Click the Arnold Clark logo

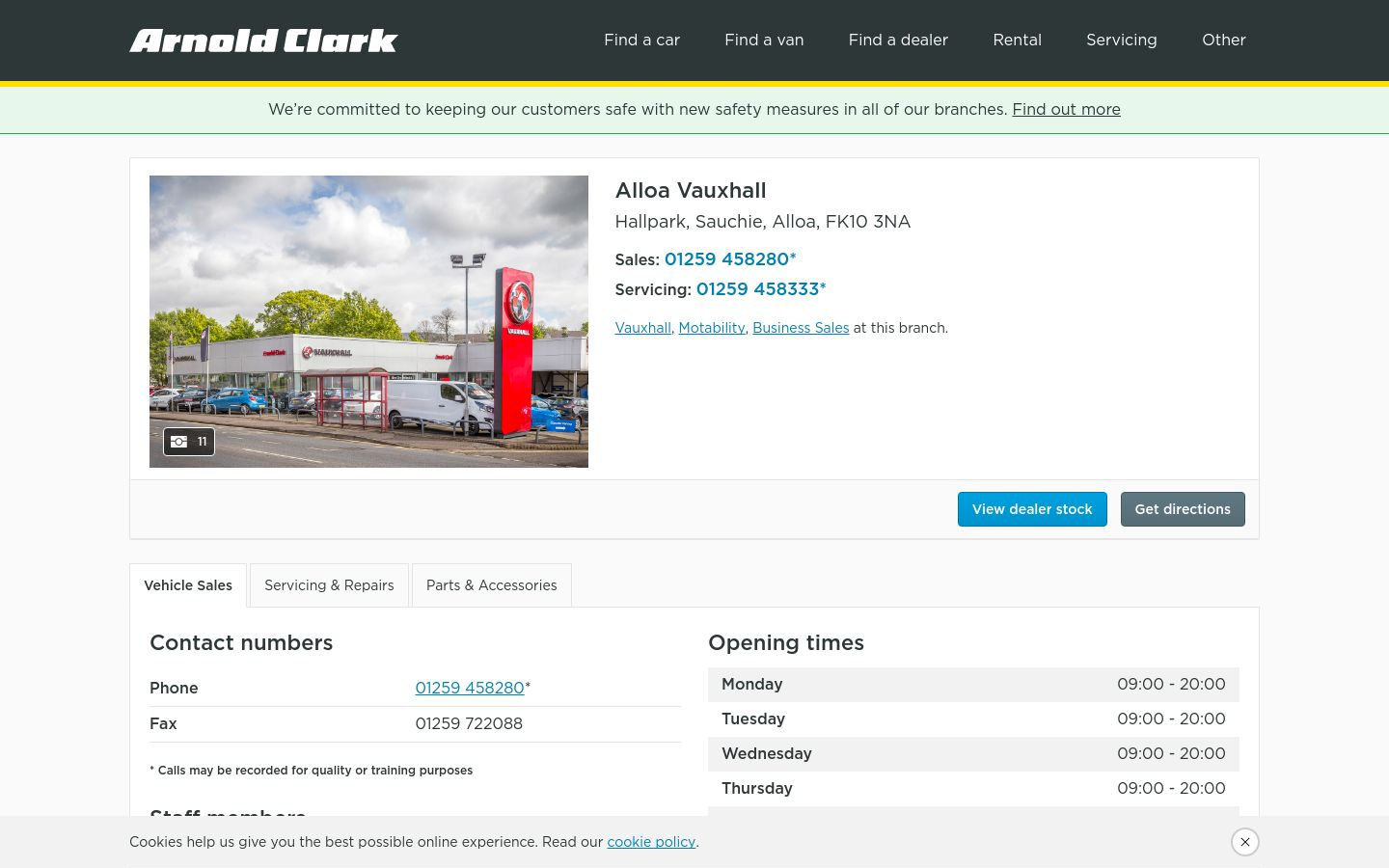click(263, 41)
